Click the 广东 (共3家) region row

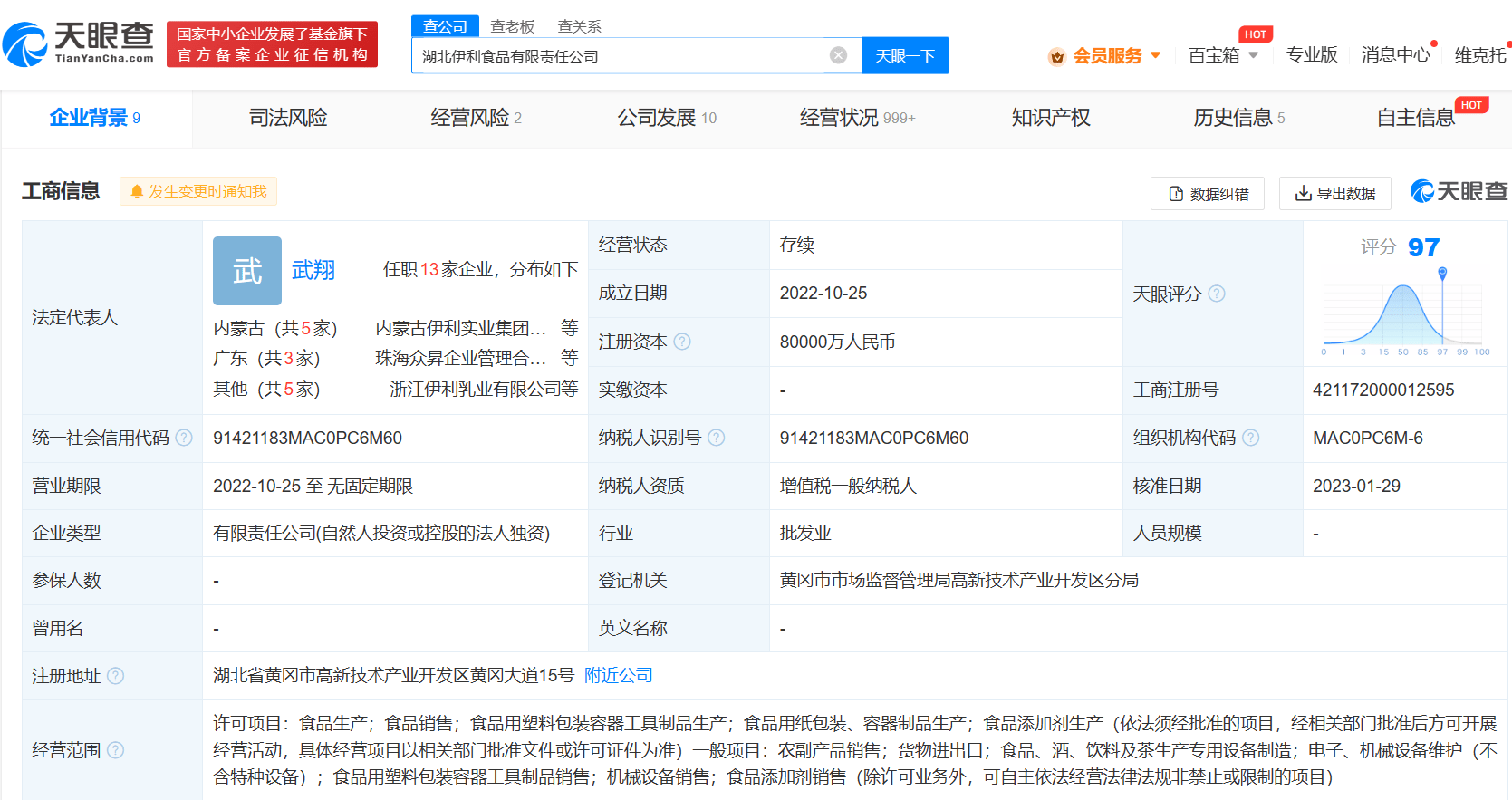coord(267,358)
